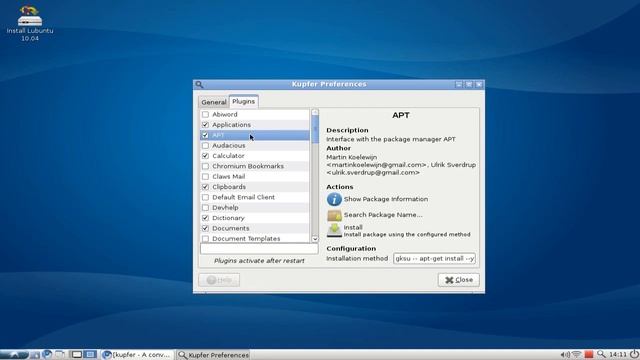The image size is (640, 360).
Task: Select the Audacious row label
Action: (229, 146)
